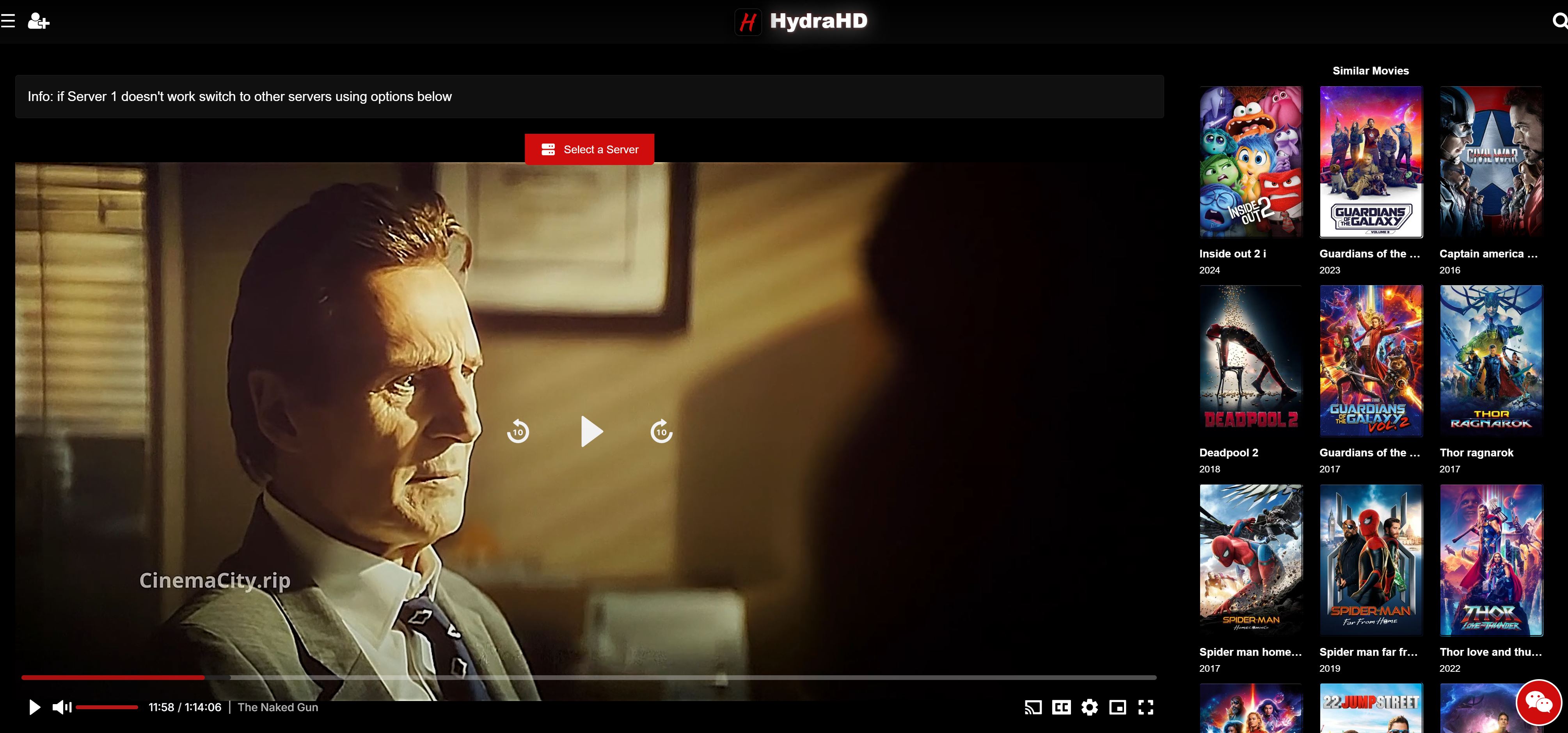Click the large center play button

(x=591, y=431)
